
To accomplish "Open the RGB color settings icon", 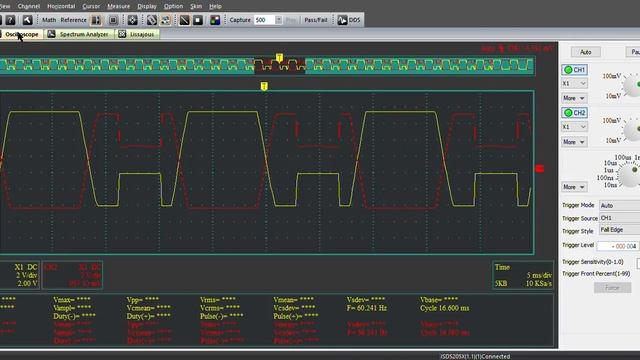I will (215, 20).
